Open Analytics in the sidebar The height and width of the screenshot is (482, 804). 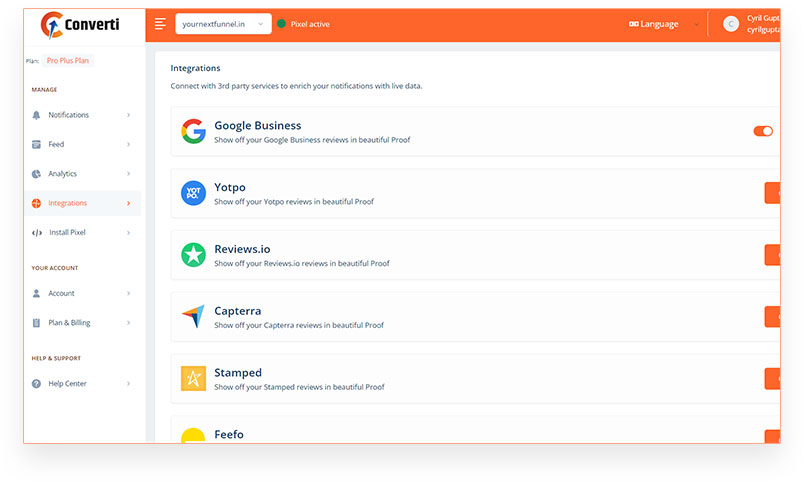[82, 174]
